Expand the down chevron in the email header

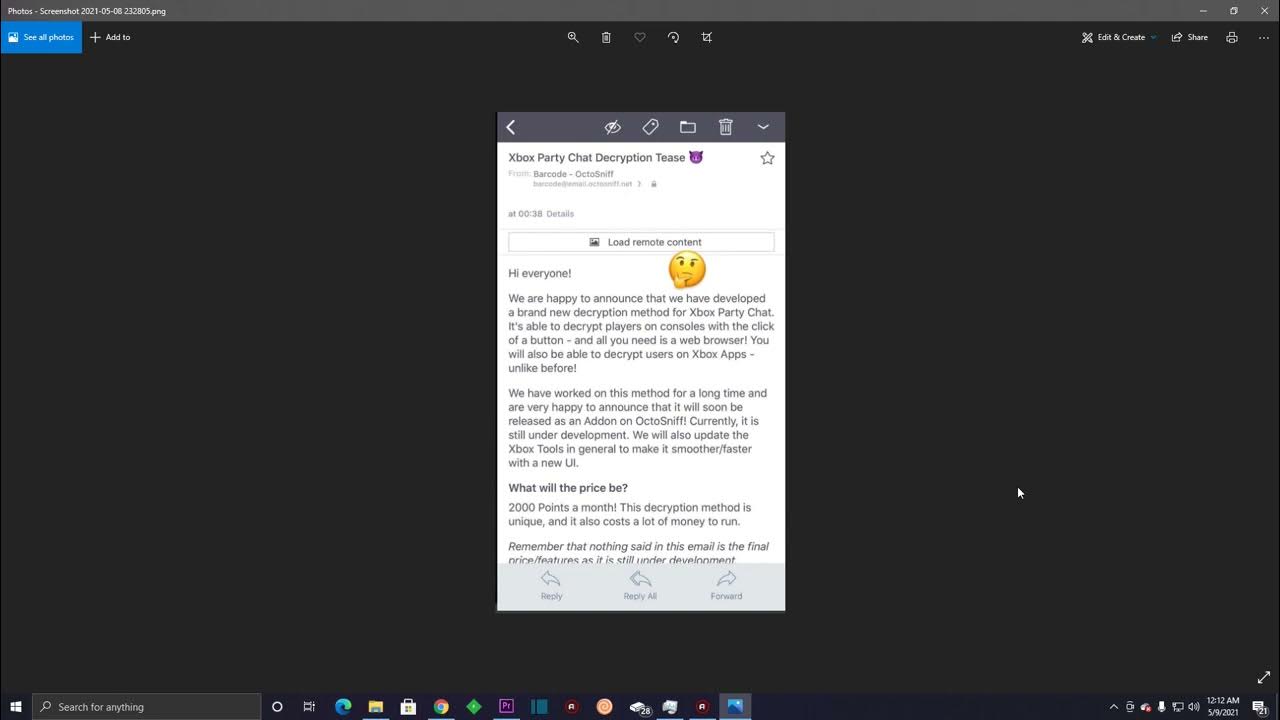click(763, 127)
